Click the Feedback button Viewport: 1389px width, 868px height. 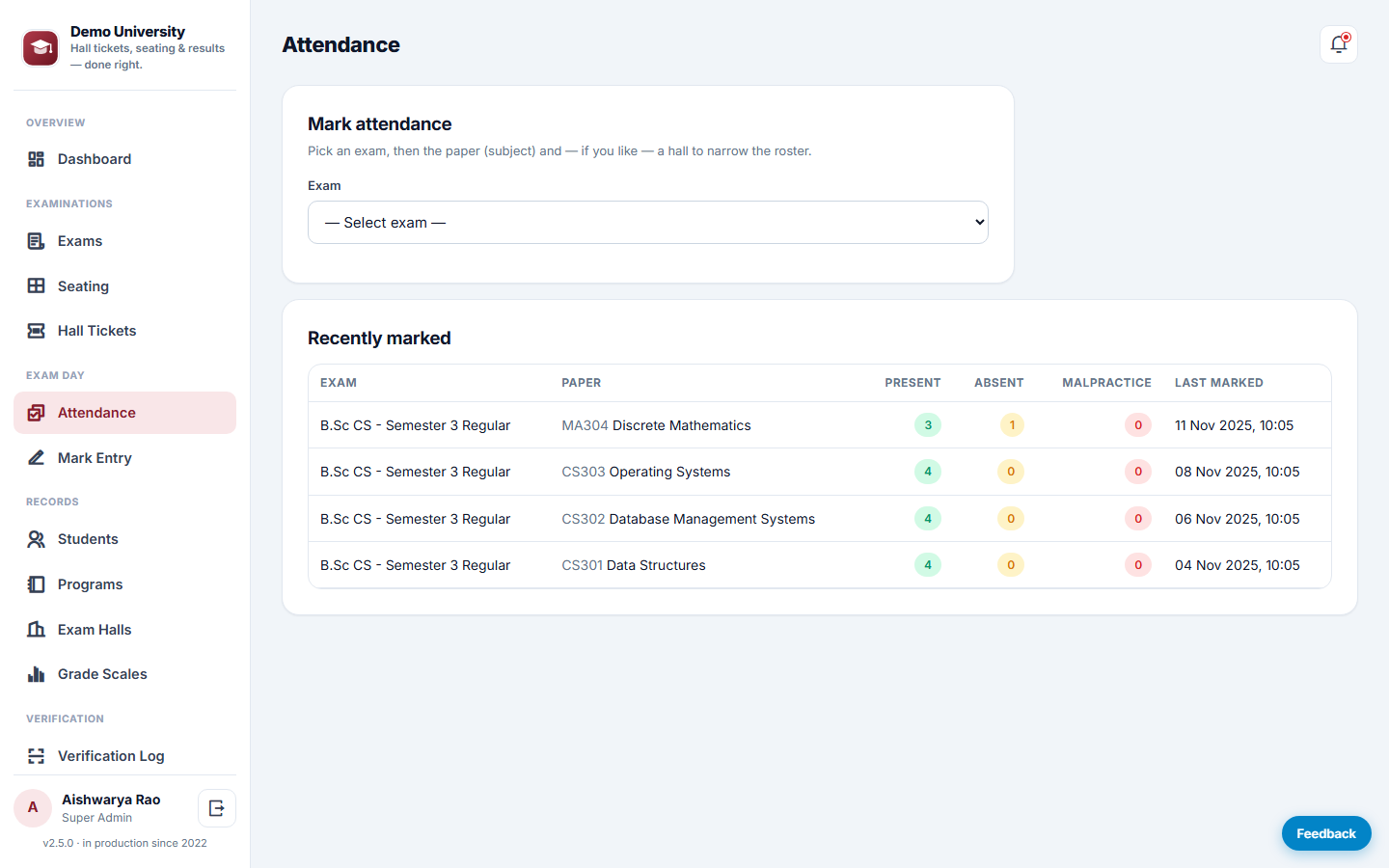coord(1326,833)
